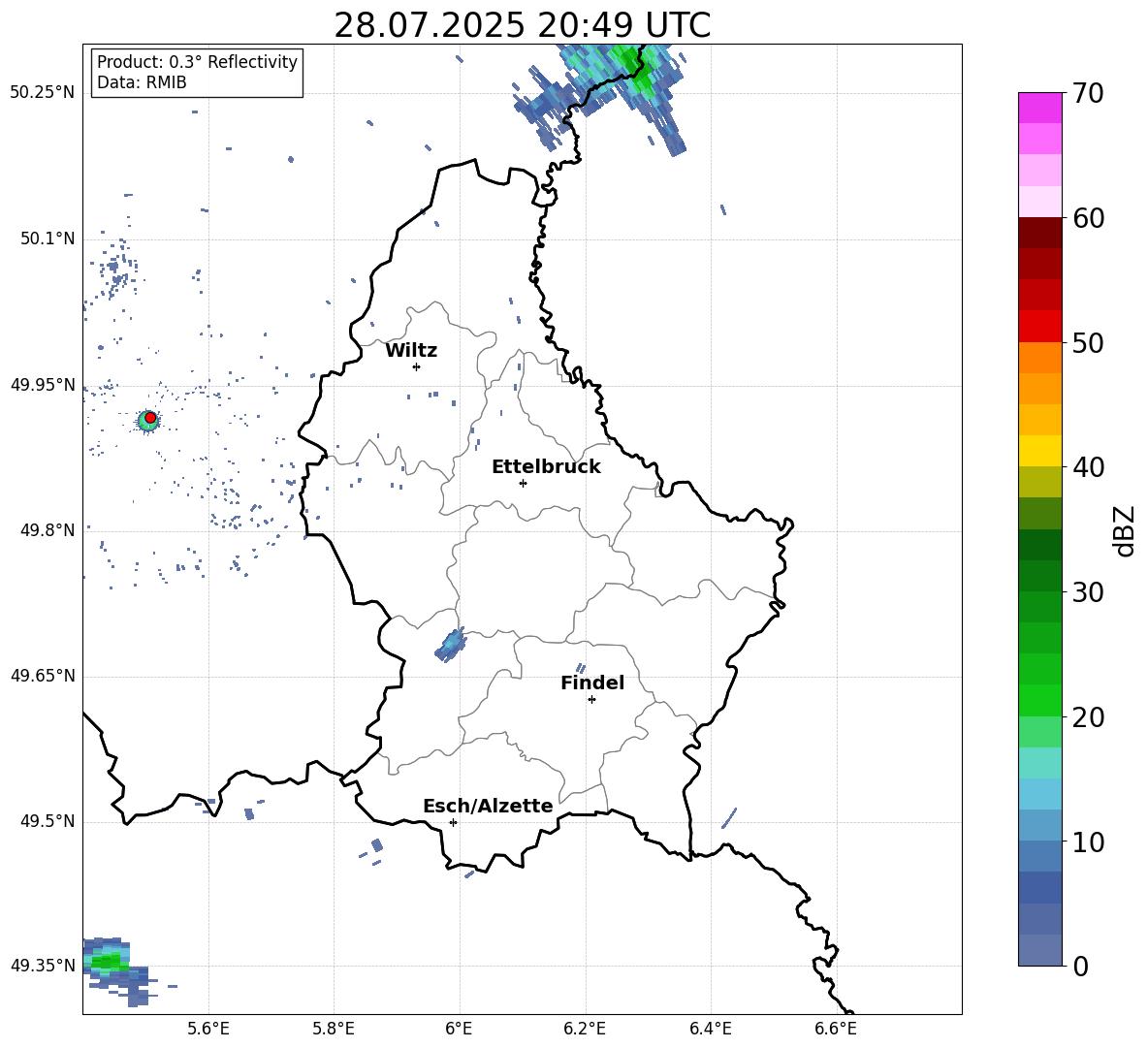The image size is (1148, 1048).
Task: Click the yellow colorbar segment at 40
Action: click(x=1039, y=451)
